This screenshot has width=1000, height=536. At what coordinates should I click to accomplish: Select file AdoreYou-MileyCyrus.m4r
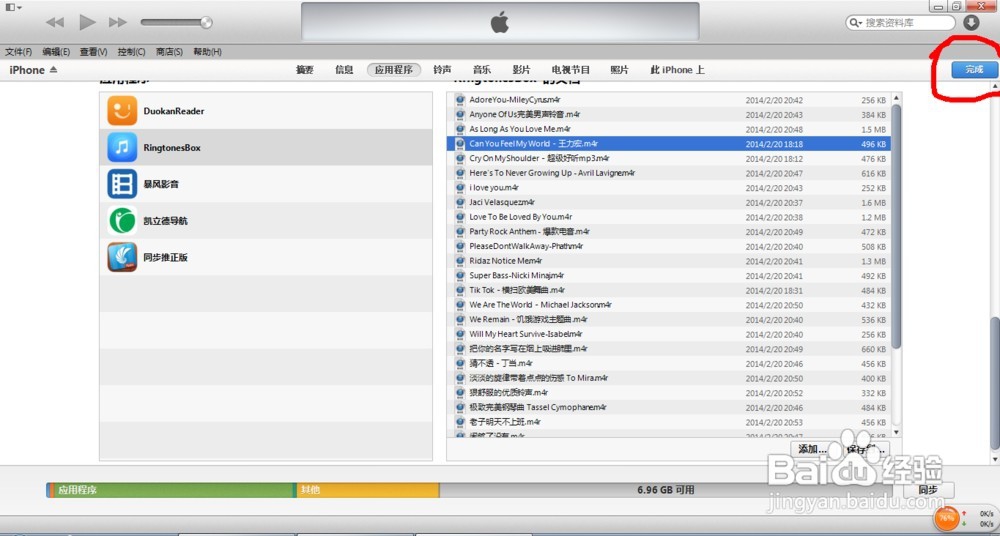669,100
